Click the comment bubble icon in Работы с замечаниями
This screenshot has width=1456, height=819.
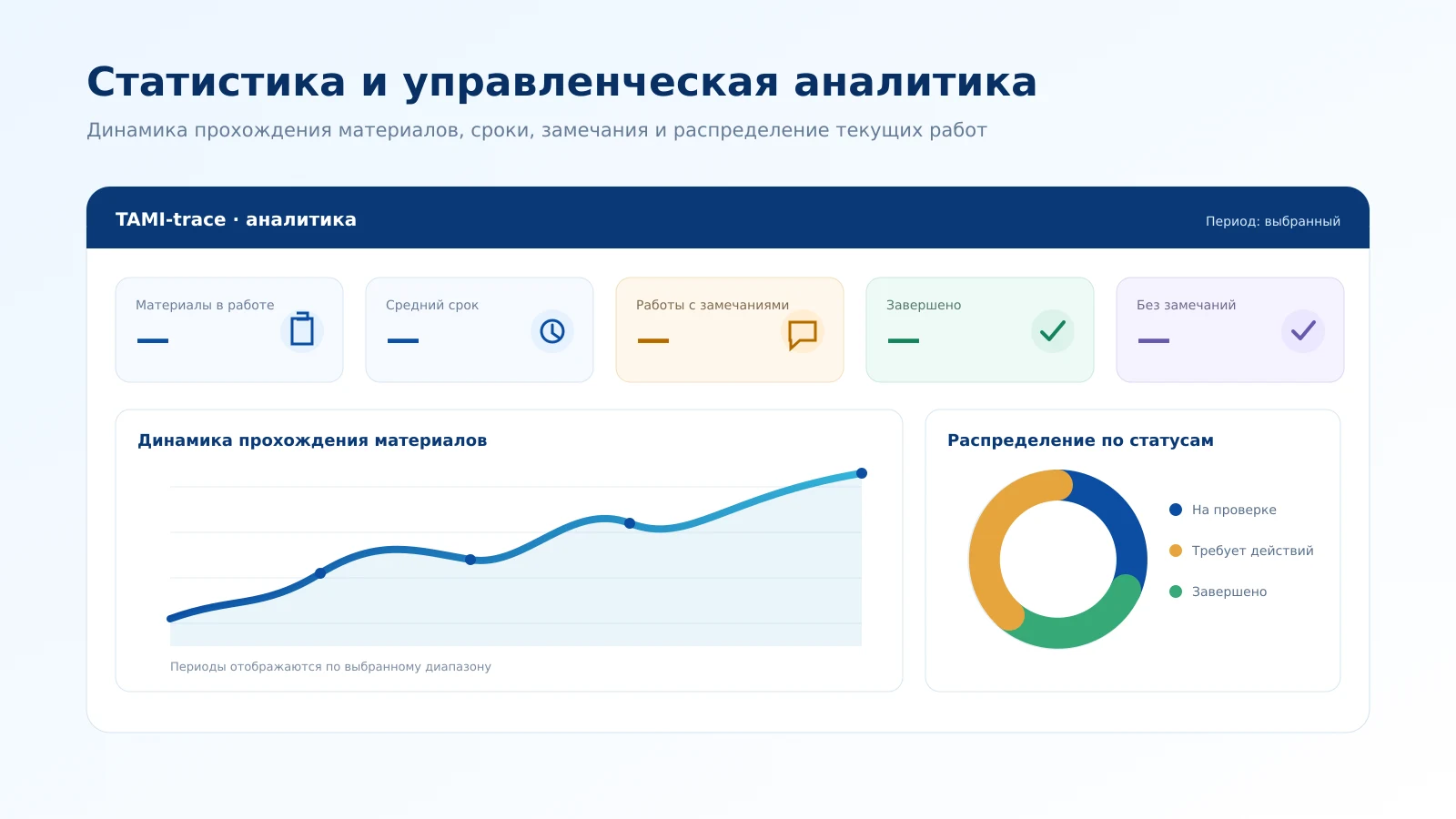[x=803, y=334]
